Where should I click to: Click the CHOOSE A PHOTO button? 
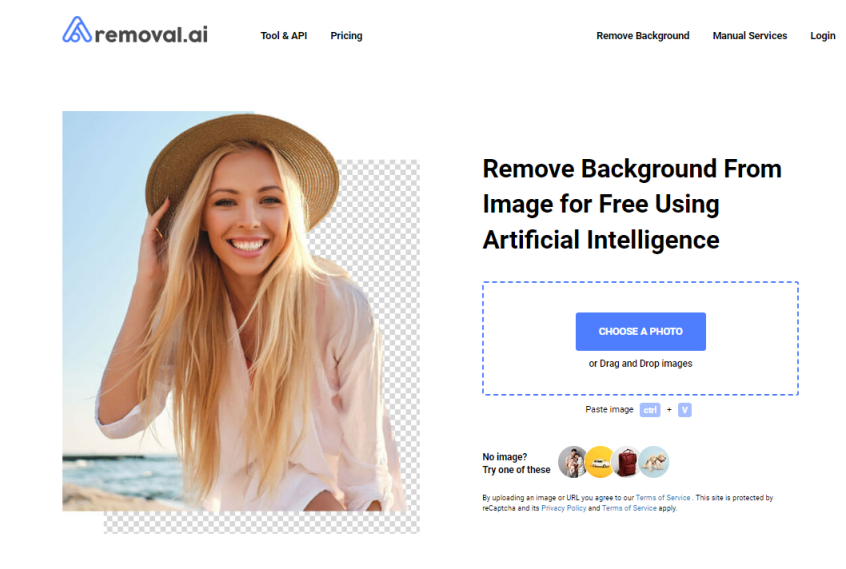(640, 331)
